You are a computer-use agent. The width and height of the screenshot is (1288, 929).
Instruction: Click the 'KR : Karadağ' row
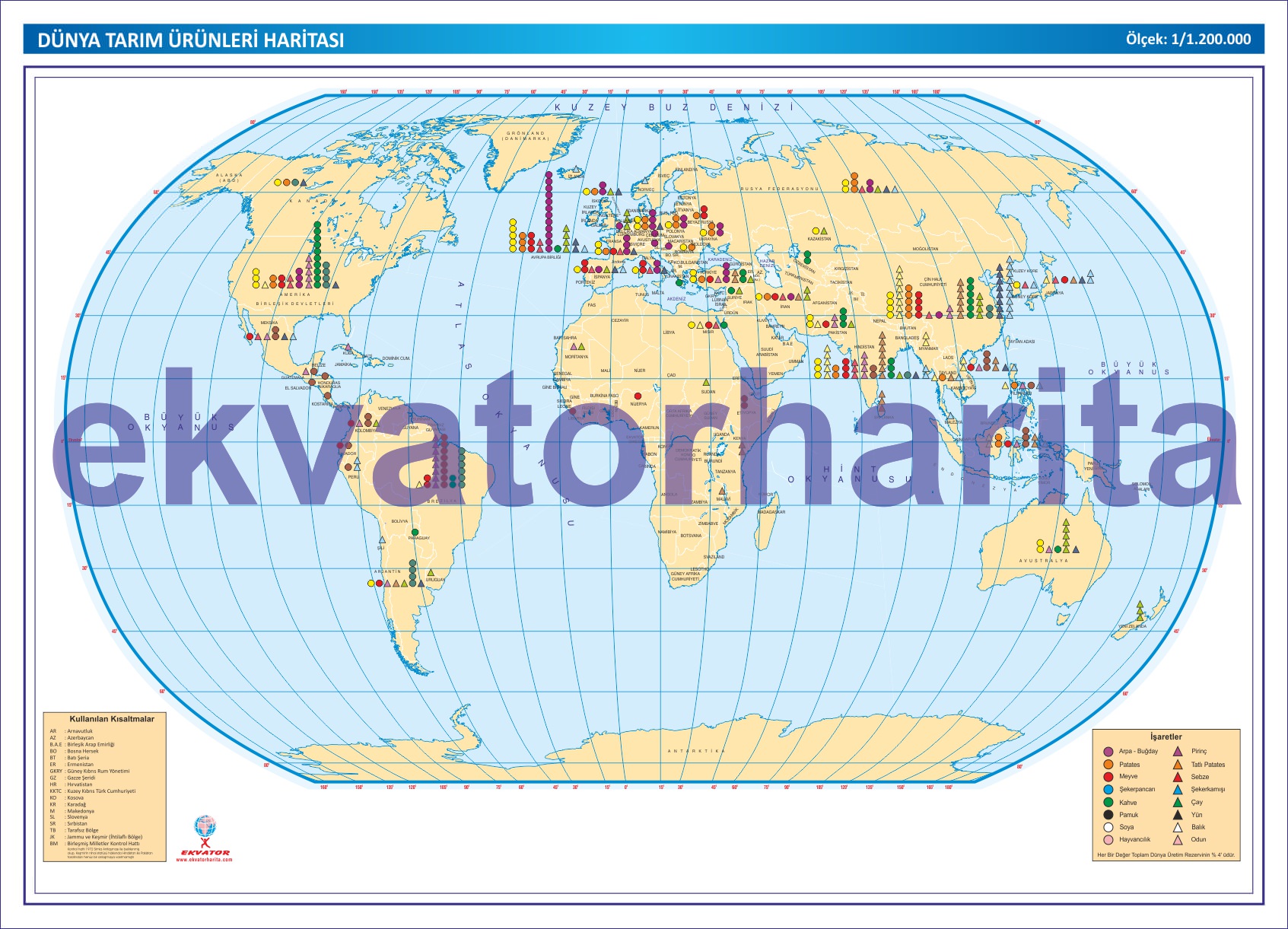pyautogui.click(x=68, y=804)
